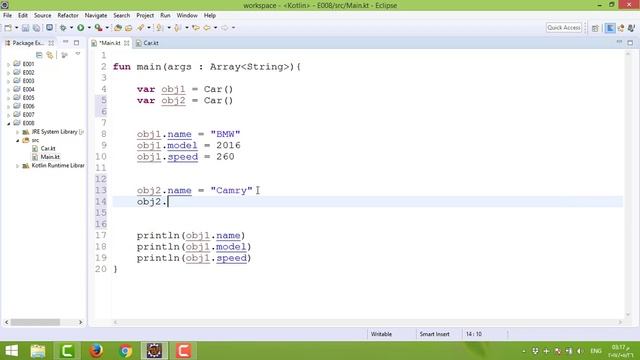
Task: Open the Refactor menu
Action: (x=68, y=16)
